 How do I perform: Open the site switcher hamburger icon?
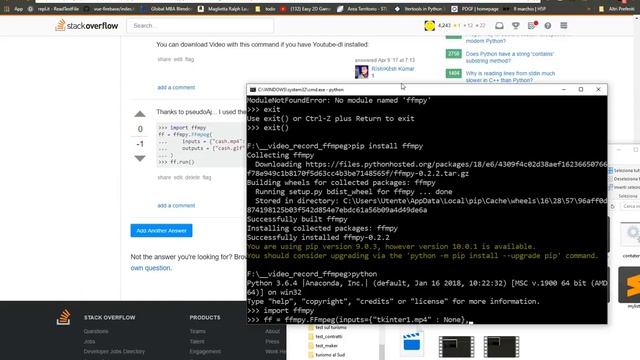pyautogui.click(x=564, y=25)
